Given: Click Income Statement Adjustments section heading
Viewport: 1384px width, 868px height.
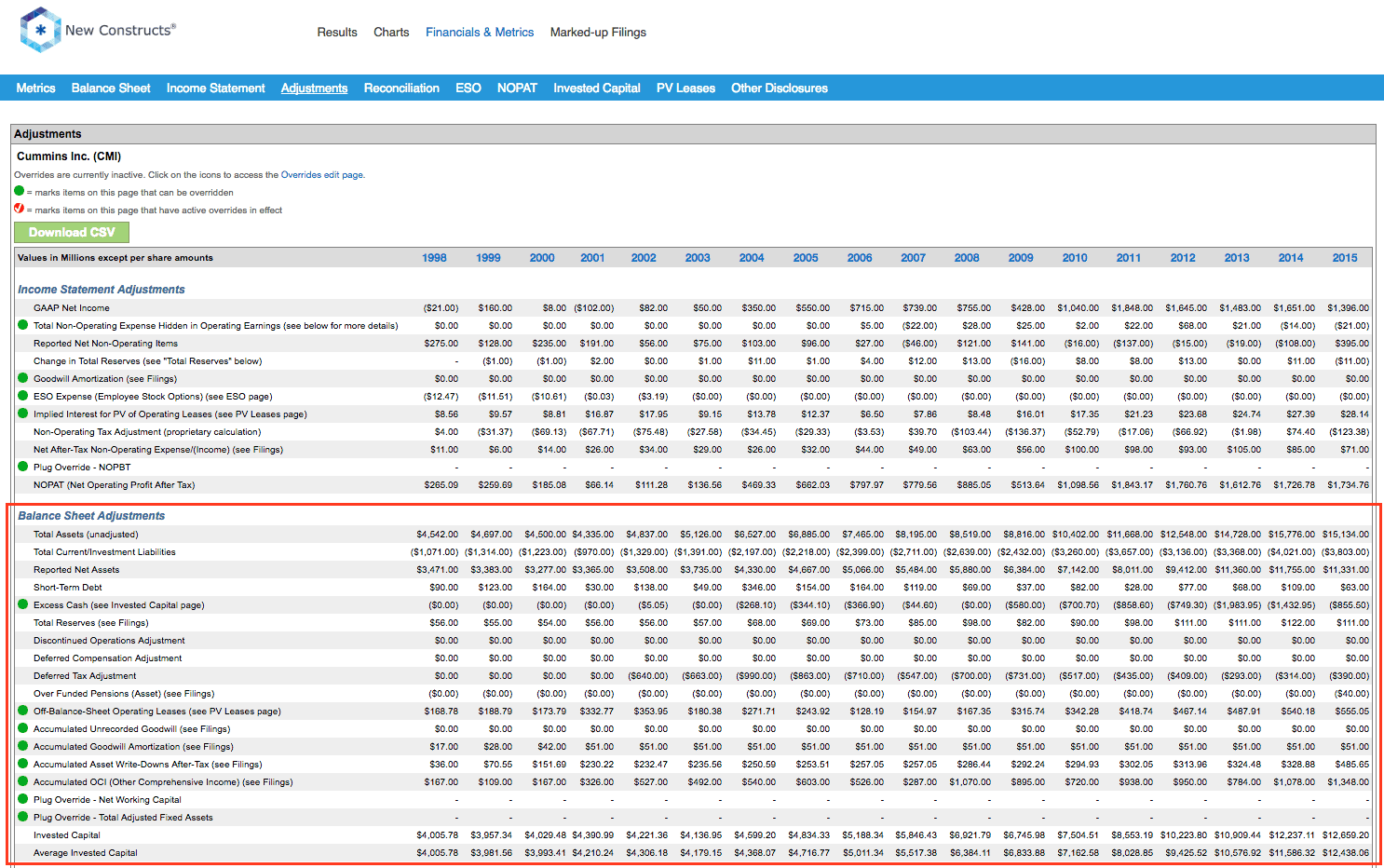Looking at the screenshot, I should [x=102, y=290].
